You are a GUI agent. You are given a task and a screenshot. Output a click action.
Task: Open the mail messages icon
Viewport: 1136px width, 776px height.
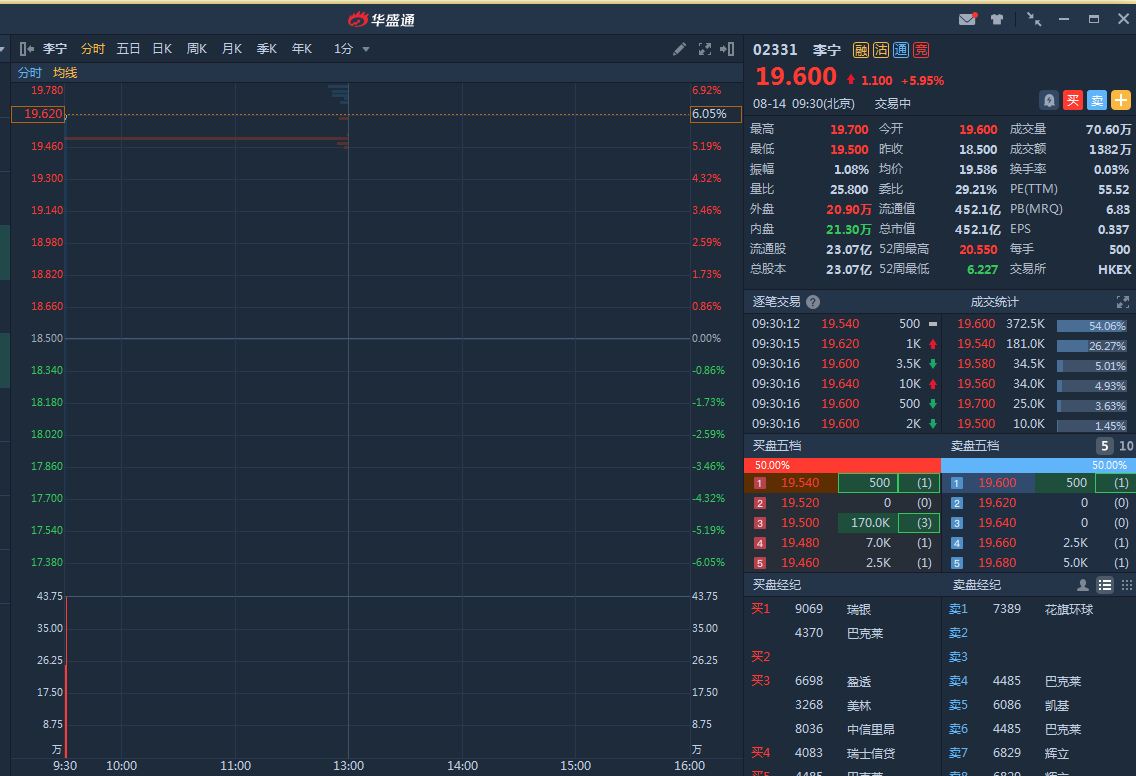pyautogui.click(x=967, y=20)
